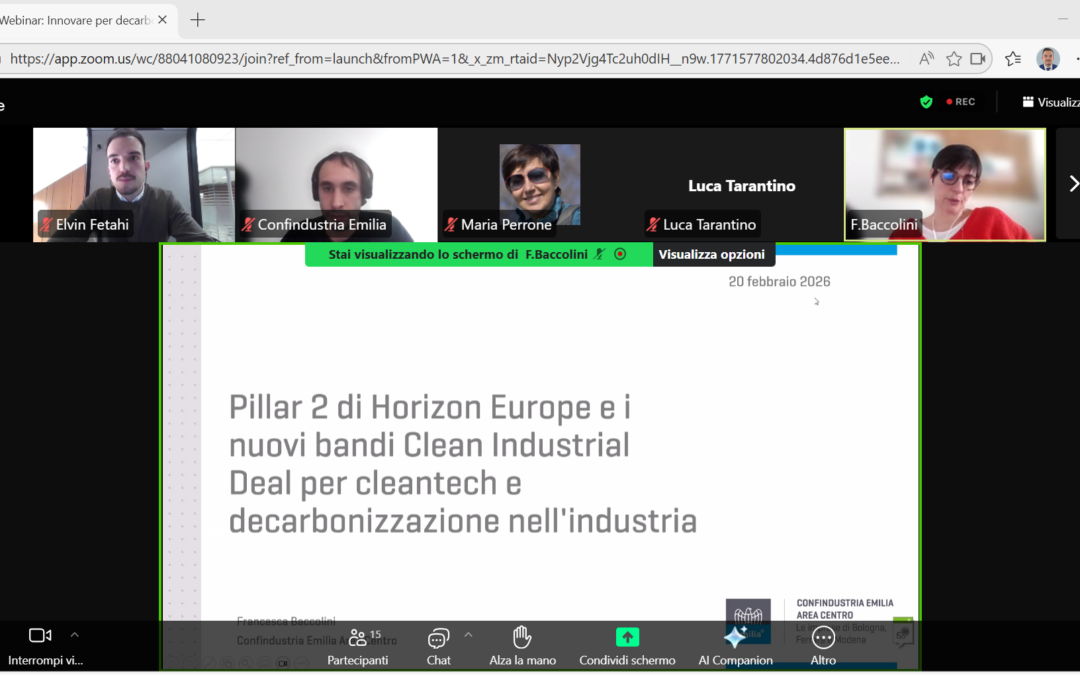1080x675 pixels.
Task: Open the browser profile avatar icon
Action: pos(1048,58)
